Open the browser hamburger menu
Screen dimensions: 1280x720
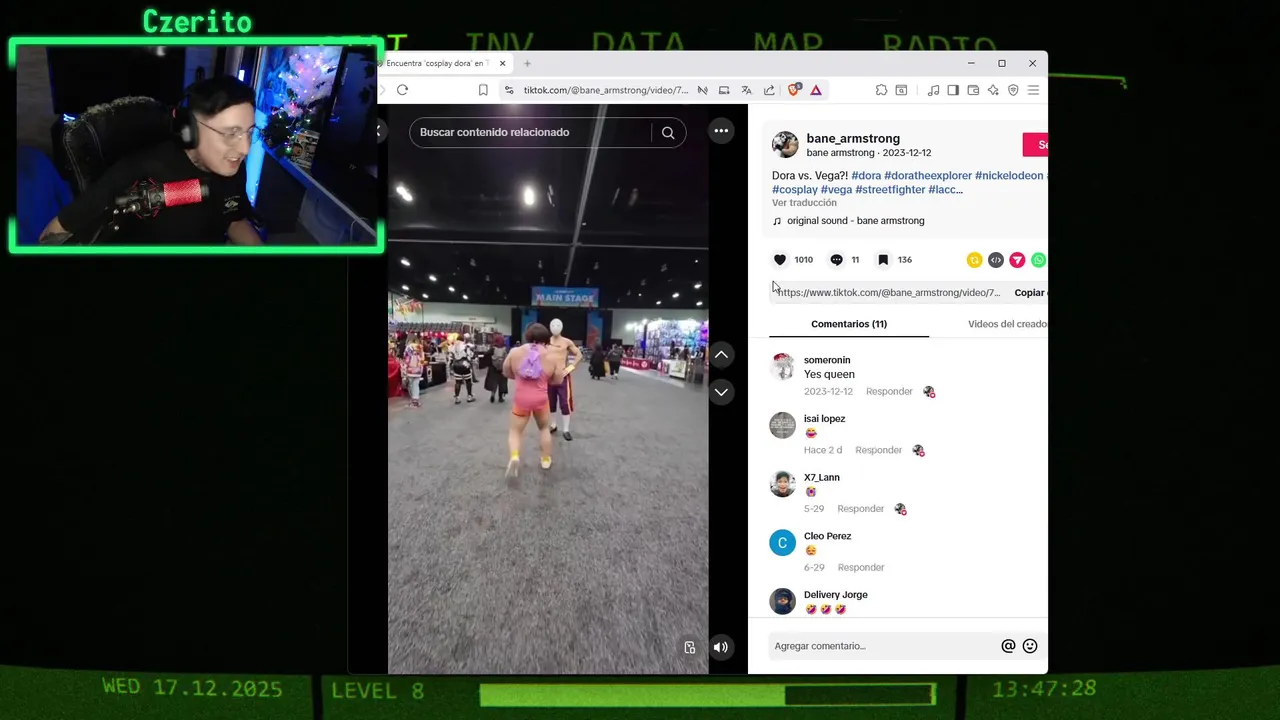tap(1033, 90)
